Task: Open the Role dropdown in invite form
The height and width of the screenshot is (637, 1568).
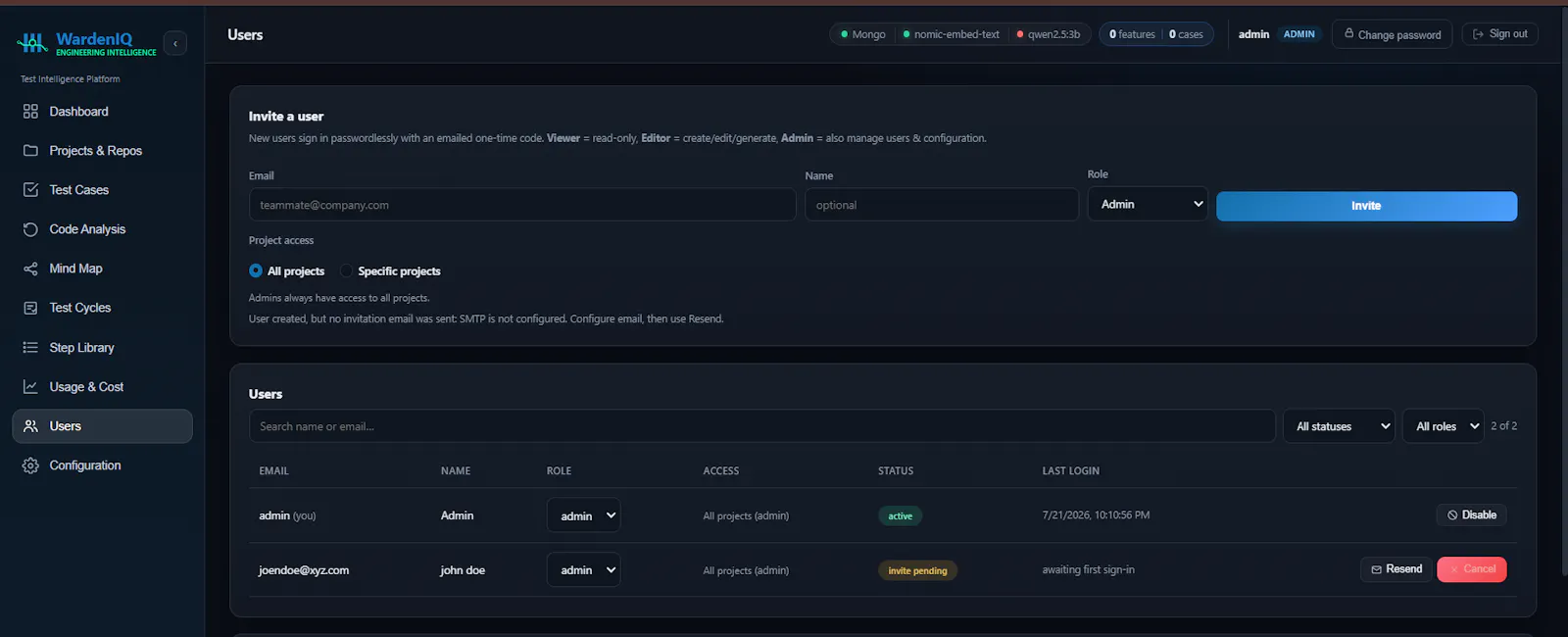Action: coord(1148,204)
